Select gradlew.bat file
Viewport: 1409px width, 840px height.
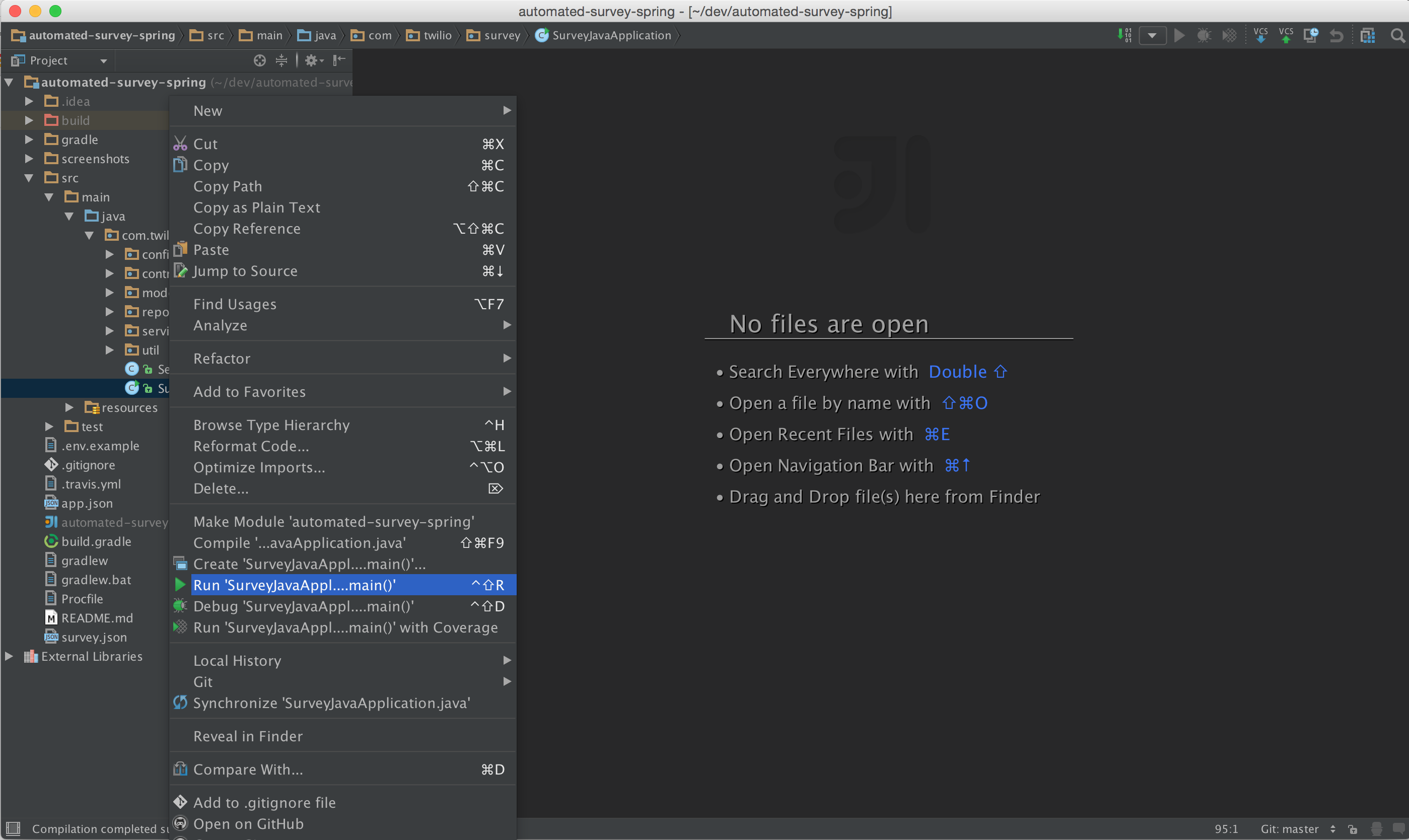point(88,580)
